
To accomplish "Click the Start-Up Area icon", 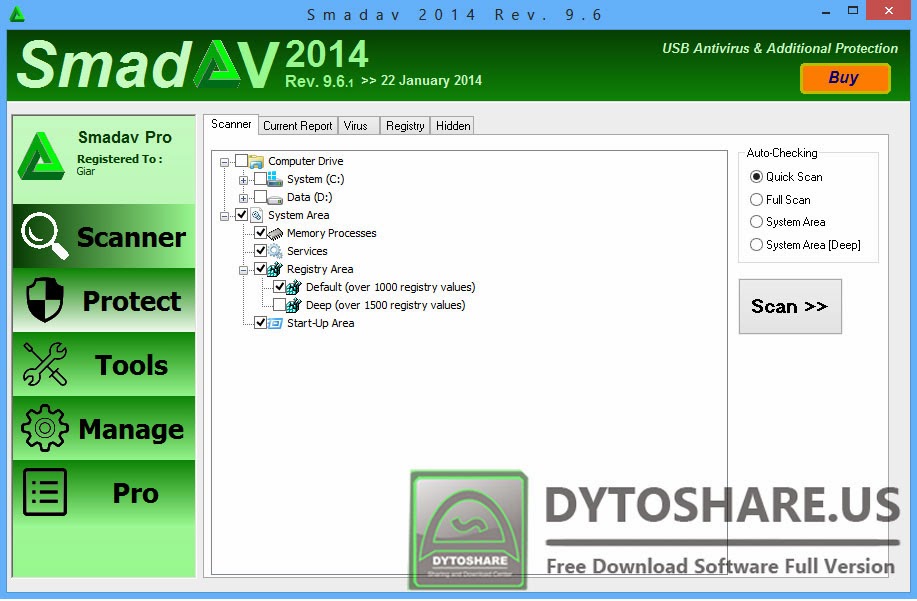I will click(x=275, y=323).
